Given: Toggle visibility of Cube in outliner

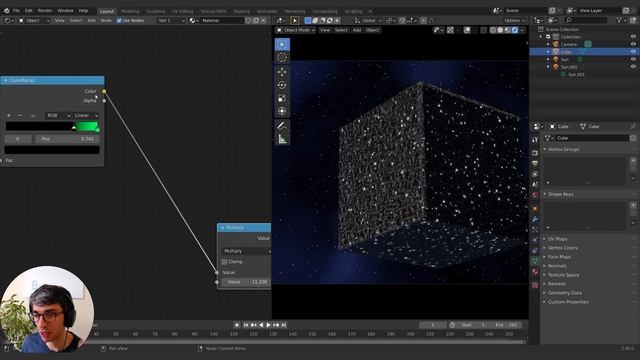Looking at the screenshot, I should coord(633,52).
